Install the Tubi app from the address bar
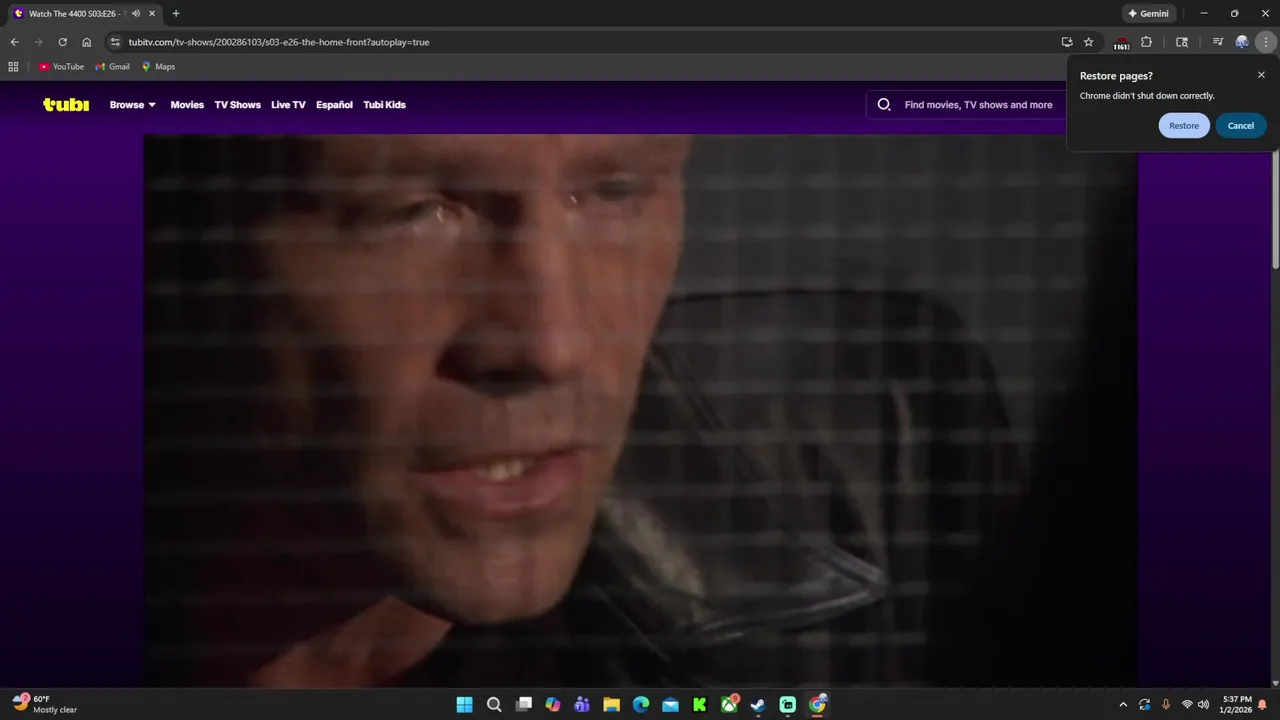 point(1067,42)
